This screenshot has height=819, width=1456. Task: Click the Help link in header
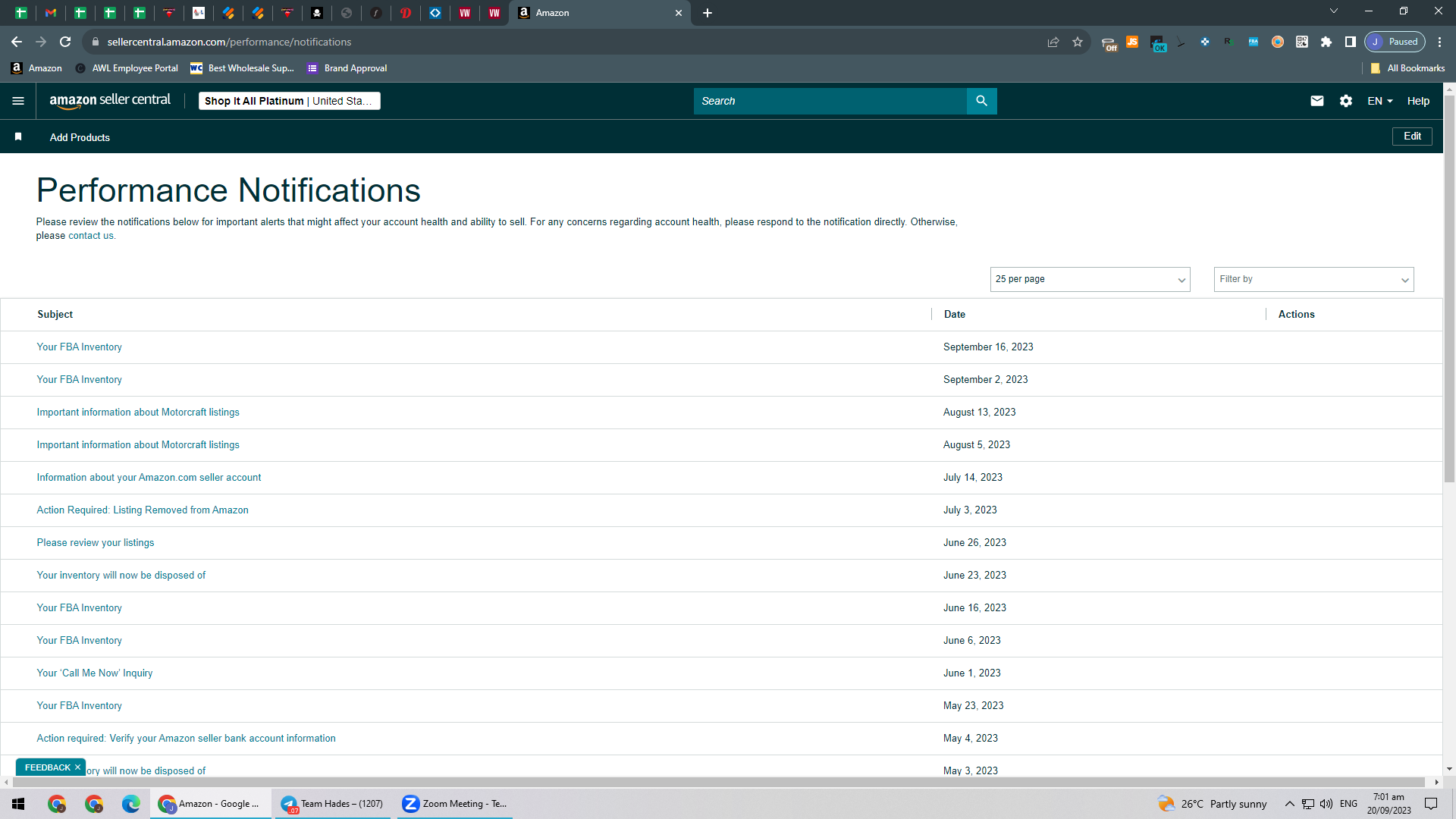click(1418, 101)
